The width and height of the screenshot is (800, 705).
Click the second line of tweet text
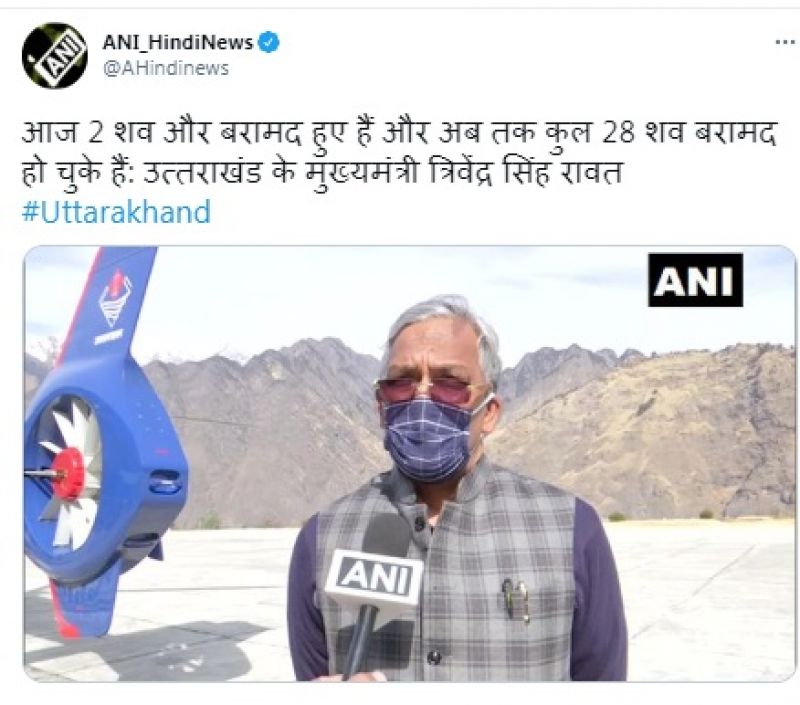322,172
